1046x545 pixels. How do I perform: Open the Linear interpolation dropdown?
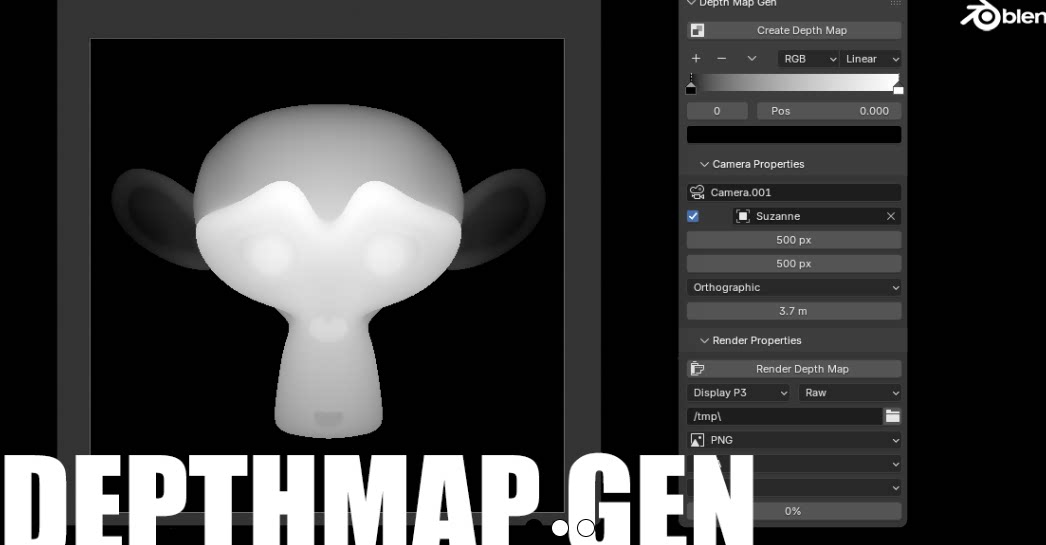click(871, 59)
